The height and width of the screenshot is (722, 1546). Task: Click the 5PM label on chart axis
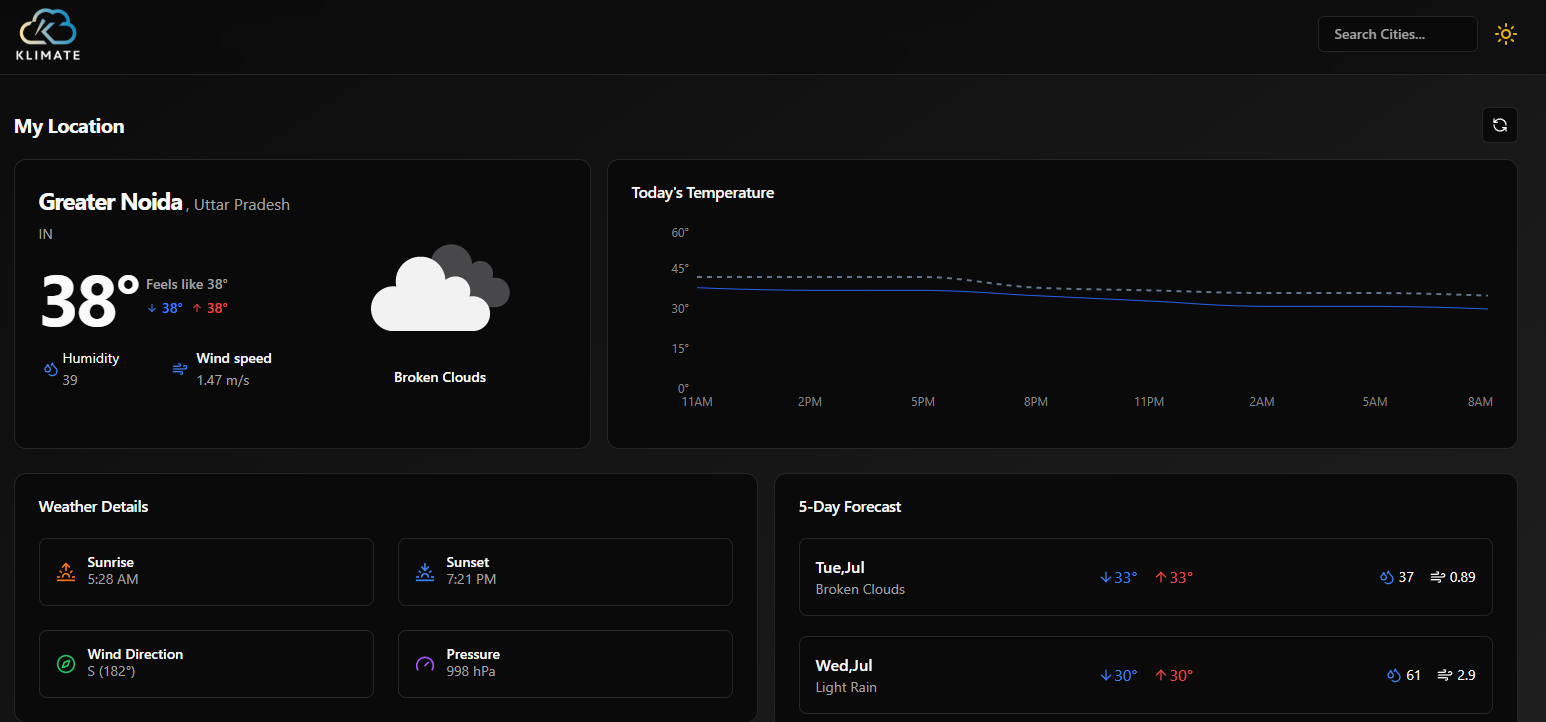923,401
